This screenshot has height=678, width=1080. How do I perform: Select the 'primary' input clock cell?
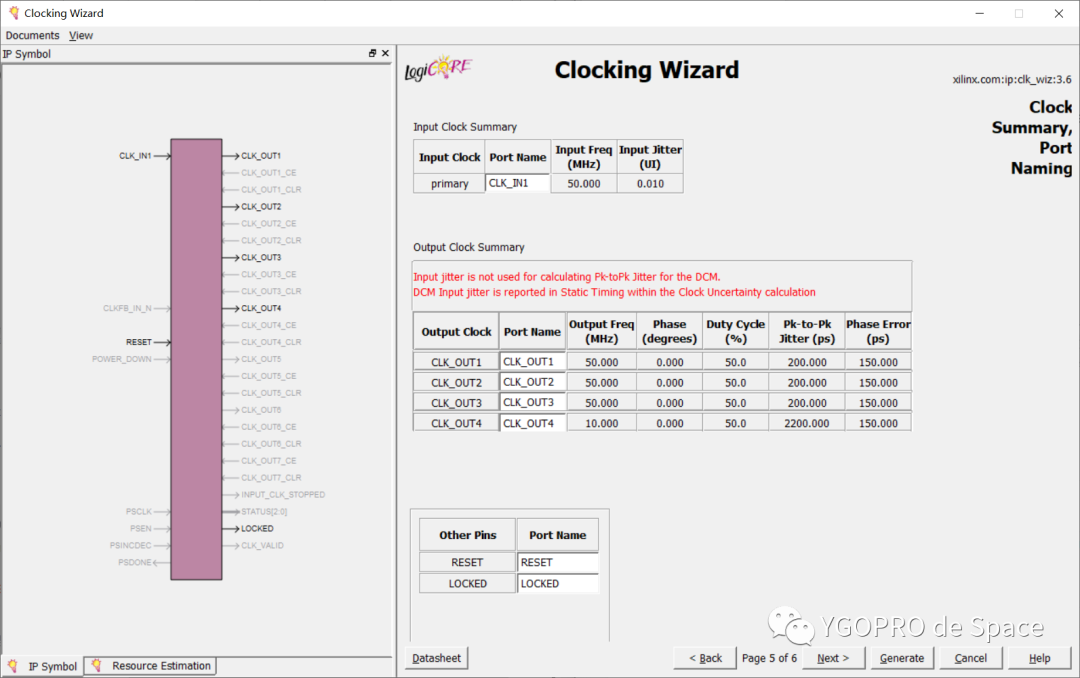click(x=449, y=183)
